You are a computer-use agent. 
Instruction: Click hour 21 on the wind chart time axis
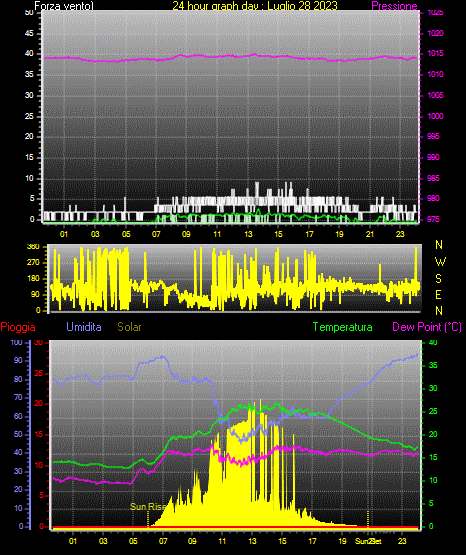[x=370, y=234]
